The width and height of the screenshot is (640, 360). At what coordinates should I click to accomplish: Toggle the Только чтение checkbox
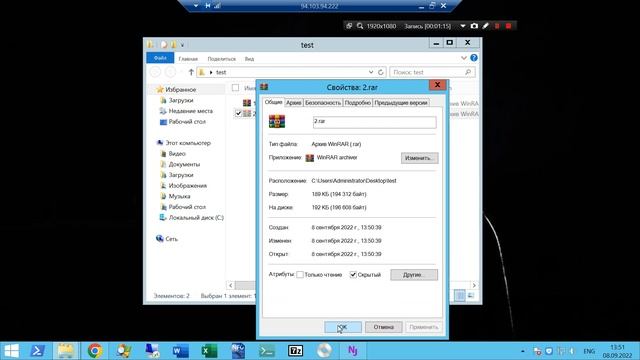pyautogui.click(x=300, y=275)
